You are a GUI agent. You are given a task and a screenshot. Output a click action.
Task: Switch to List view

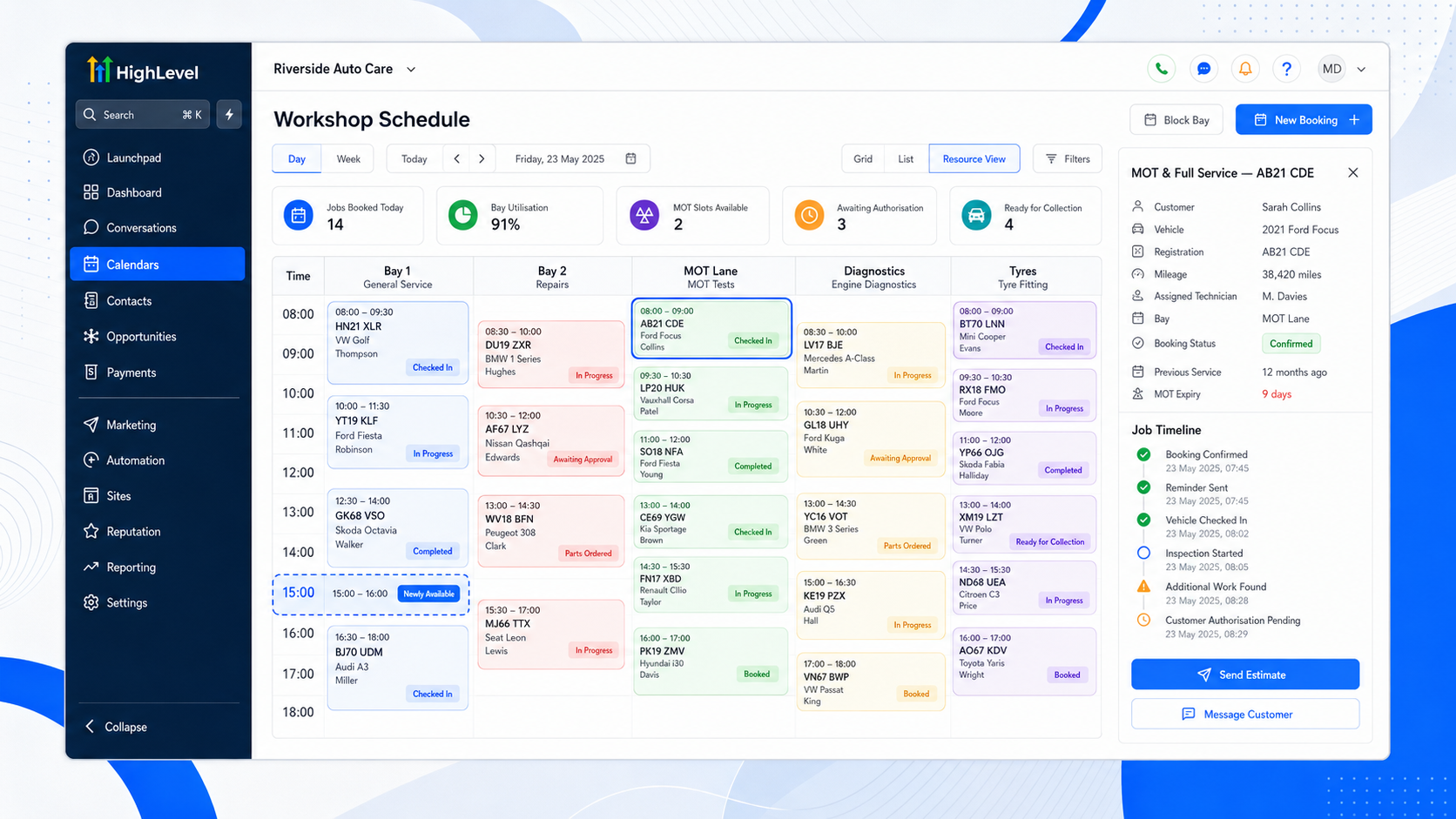coord(906,158)
